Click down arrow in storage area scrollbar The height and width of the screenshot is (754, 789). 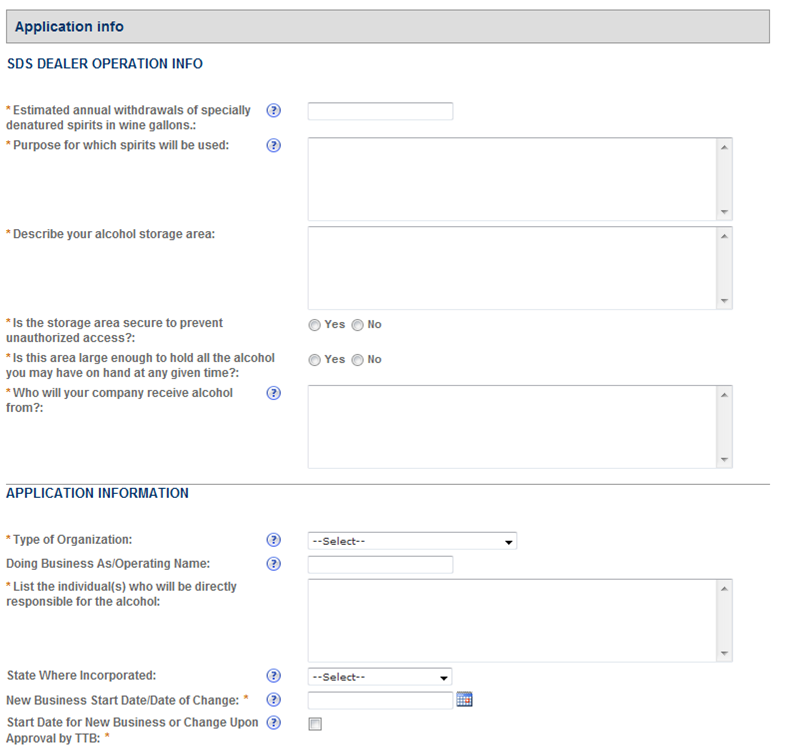click(x=724, y=301)
